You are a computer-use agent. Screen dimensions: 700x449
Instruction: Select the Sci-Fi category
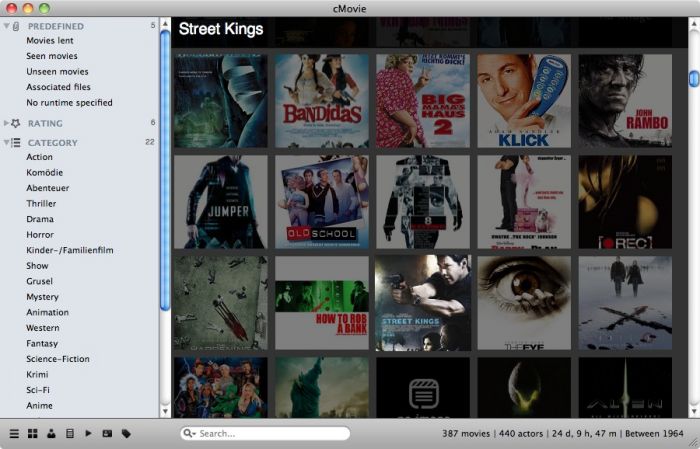click(38, 390)
